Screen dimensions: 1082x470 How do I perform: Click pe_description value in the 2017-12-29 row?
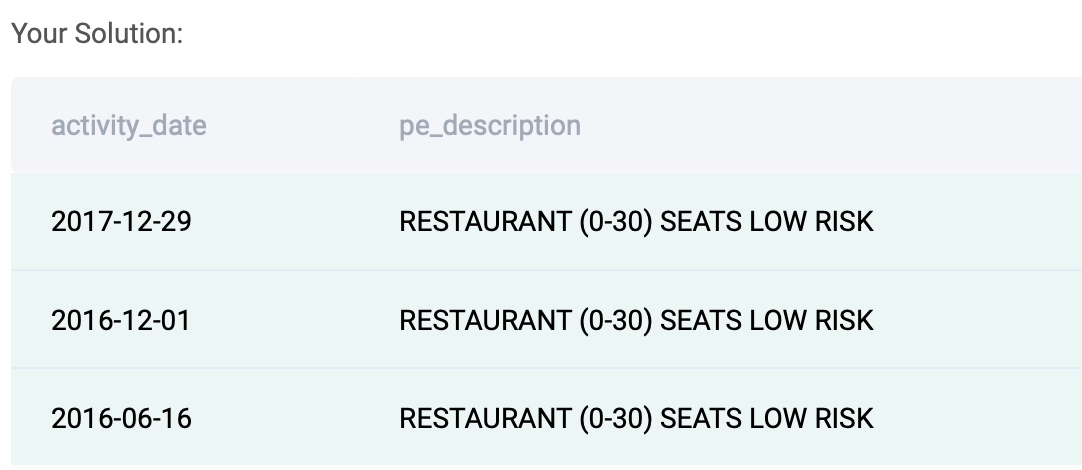pyautogui.click(x=636, y=222)
